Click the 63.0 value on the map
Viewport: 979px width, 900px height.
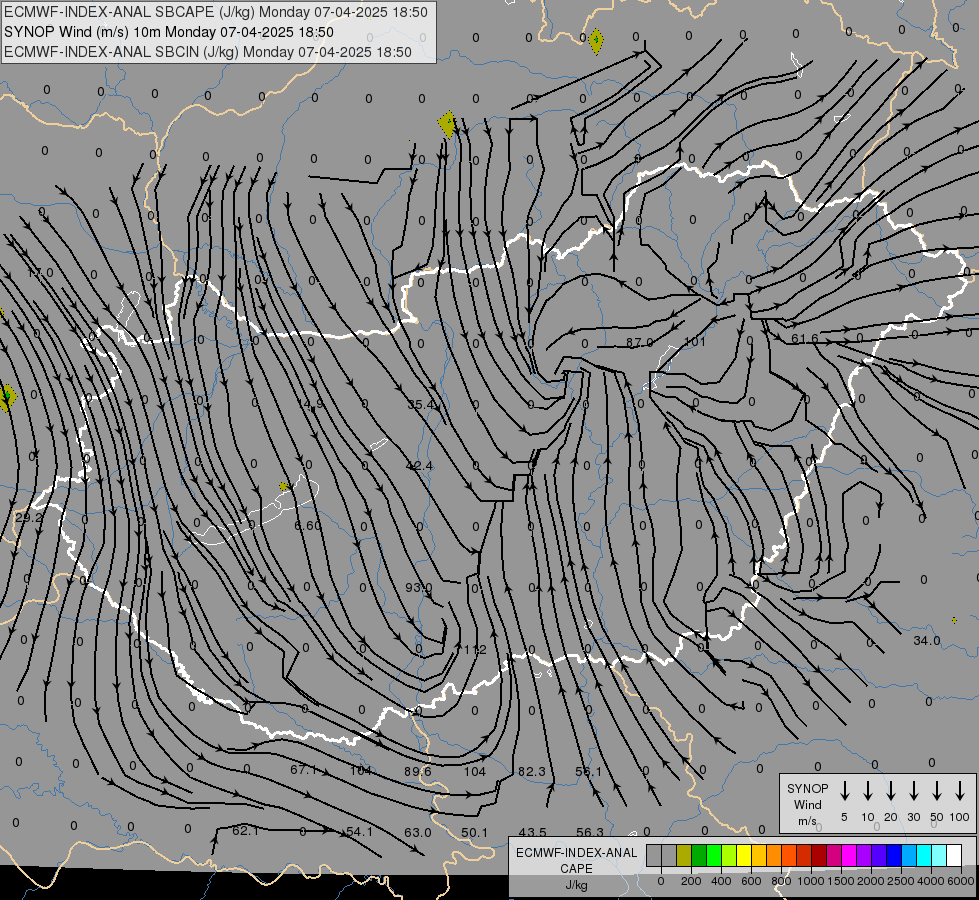point(418,833)
